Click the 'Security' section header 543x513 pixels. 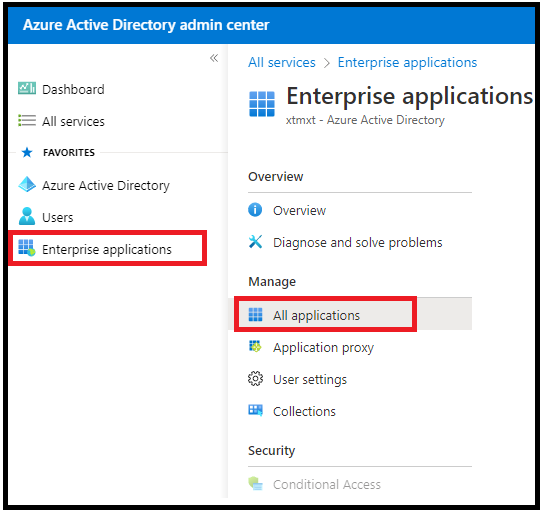[x=272, y=450]
